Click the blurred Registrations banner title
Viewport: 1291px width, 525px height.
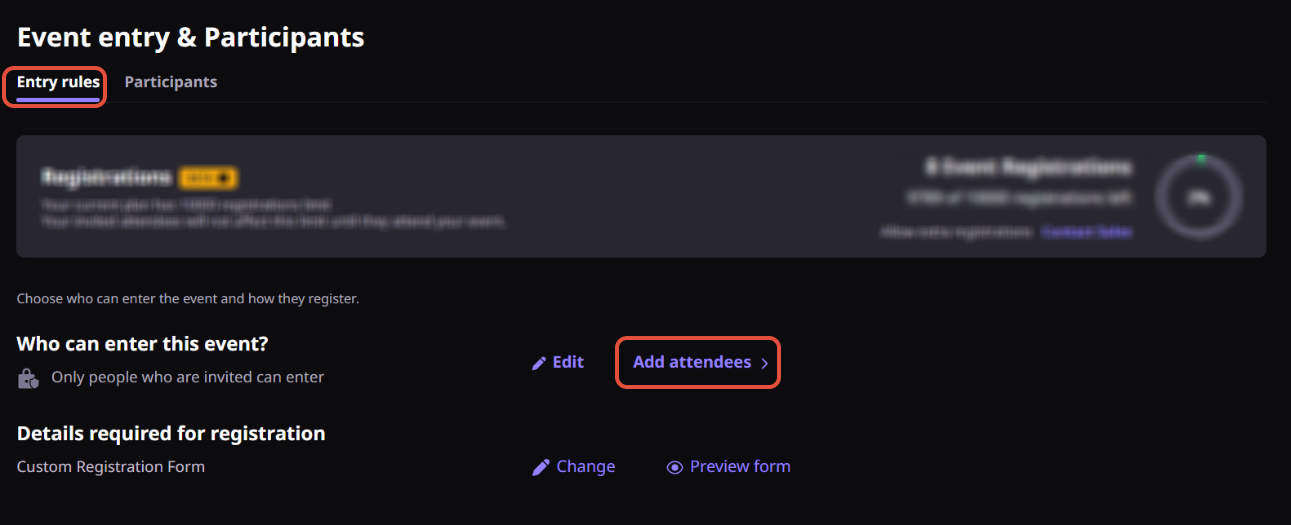coord(106,178)
